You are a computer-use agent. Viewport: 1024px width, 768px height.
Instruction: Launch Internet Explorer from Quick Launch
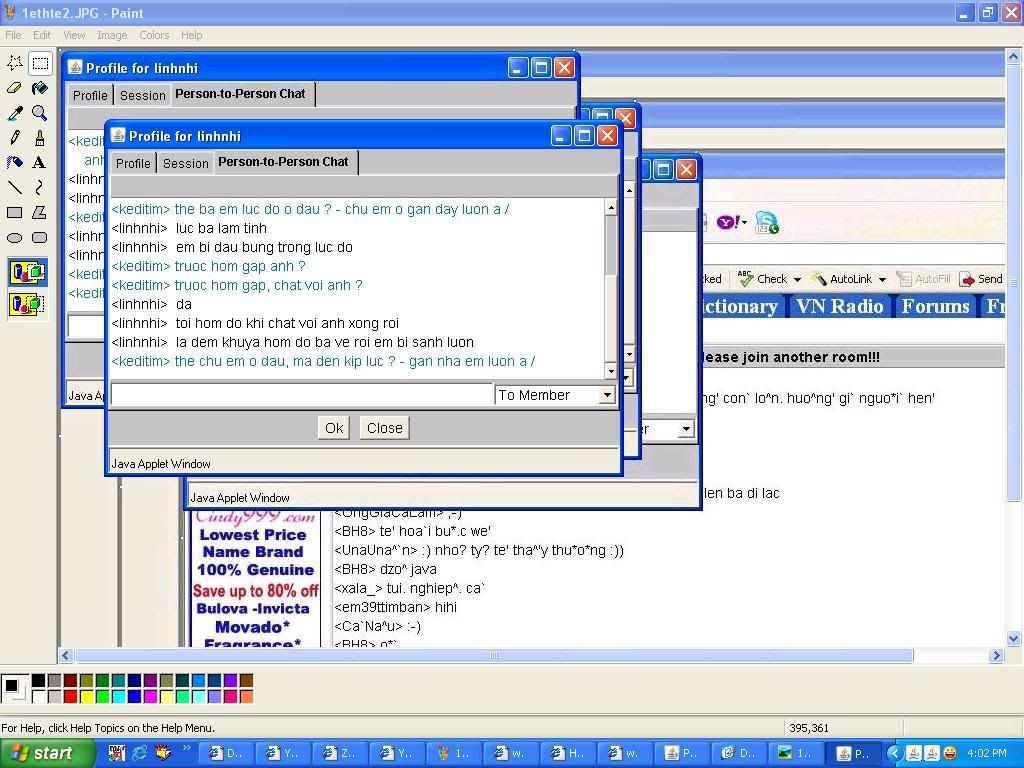point(140,753)
